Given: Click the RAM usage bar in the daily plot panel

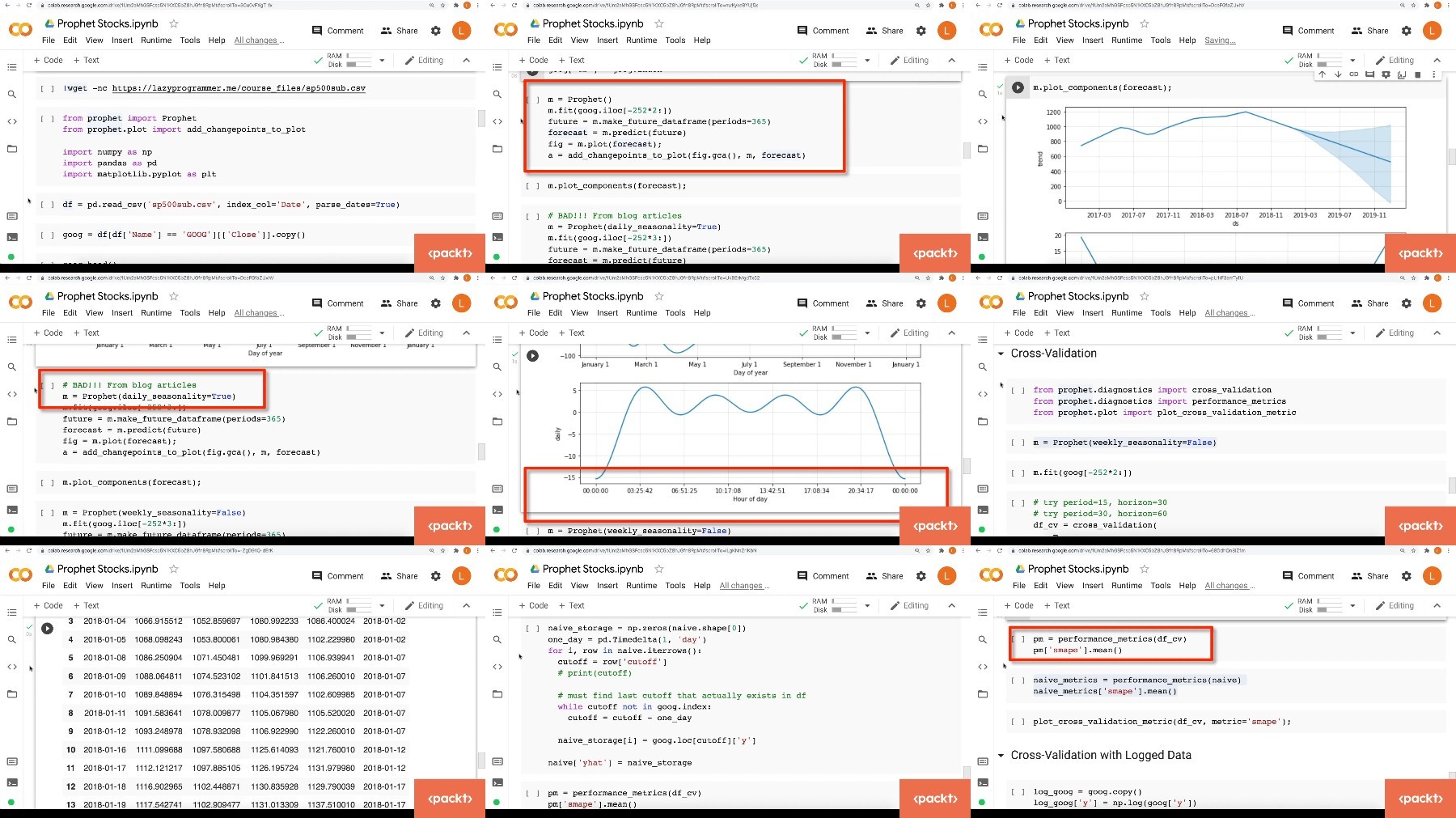Looking at the screenshot, I should [x=844, y=328].
